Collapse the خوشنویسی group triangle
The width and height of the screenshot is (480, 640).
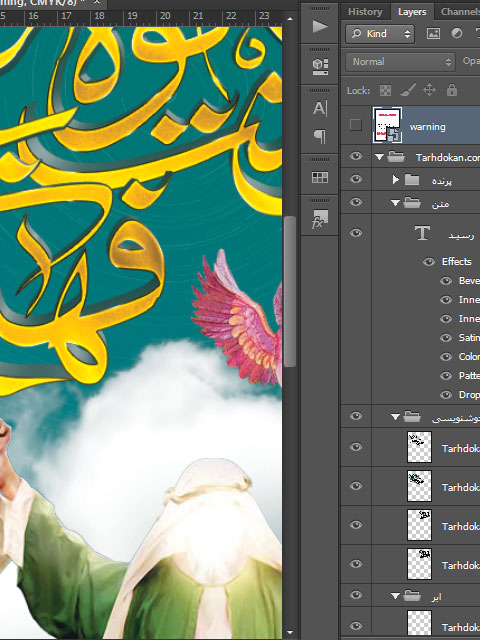pyautogui.click(x=395, y=417)
